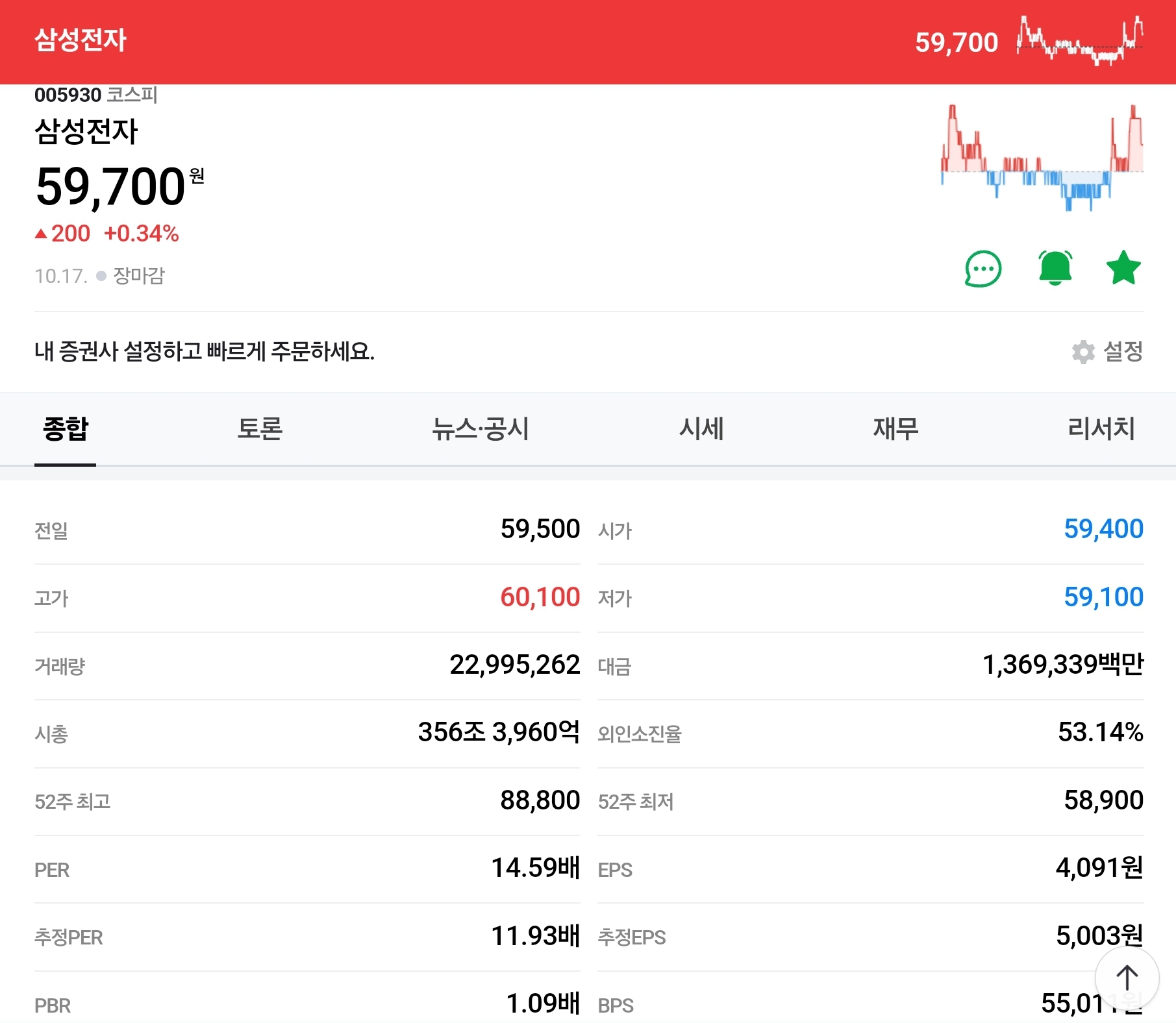Select the 대금 value 1,369,339백만

[1063, 665]
